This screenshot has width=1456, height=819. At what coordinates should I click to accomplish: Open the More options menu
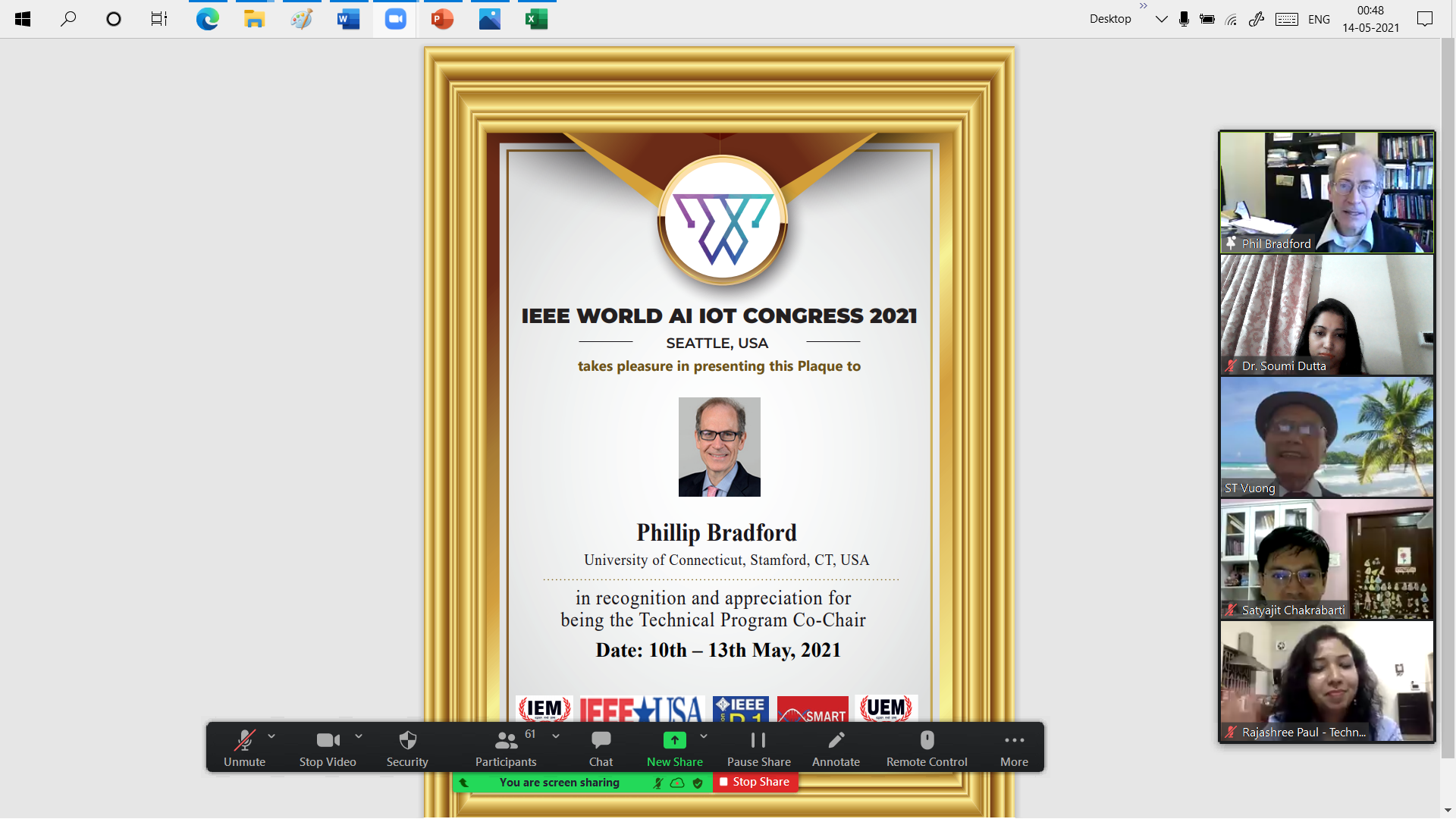tap(1014, 748)
